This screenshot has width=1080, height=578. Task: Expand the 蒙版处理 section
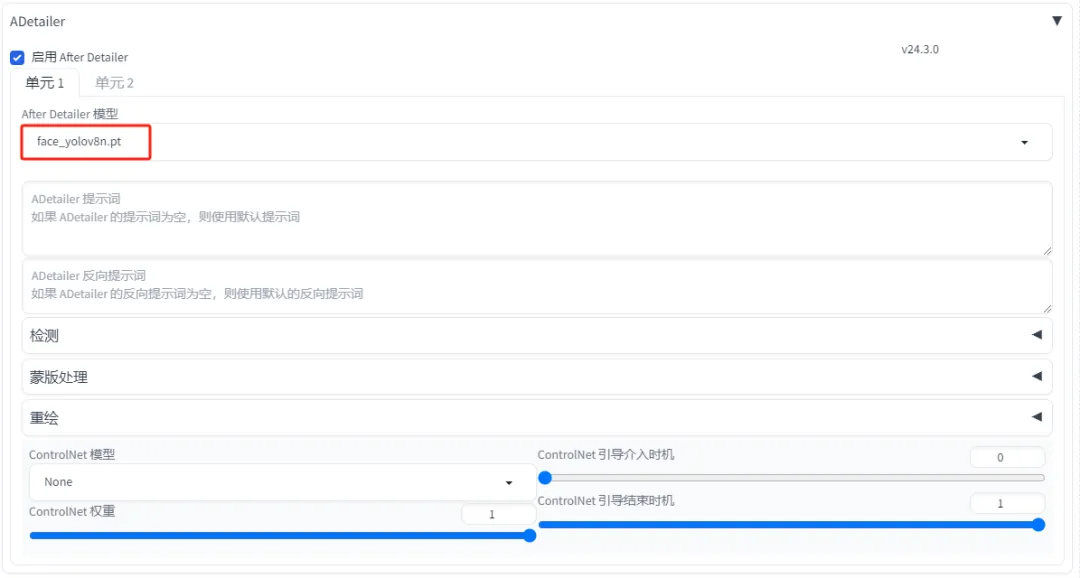(x=58, y=377)
